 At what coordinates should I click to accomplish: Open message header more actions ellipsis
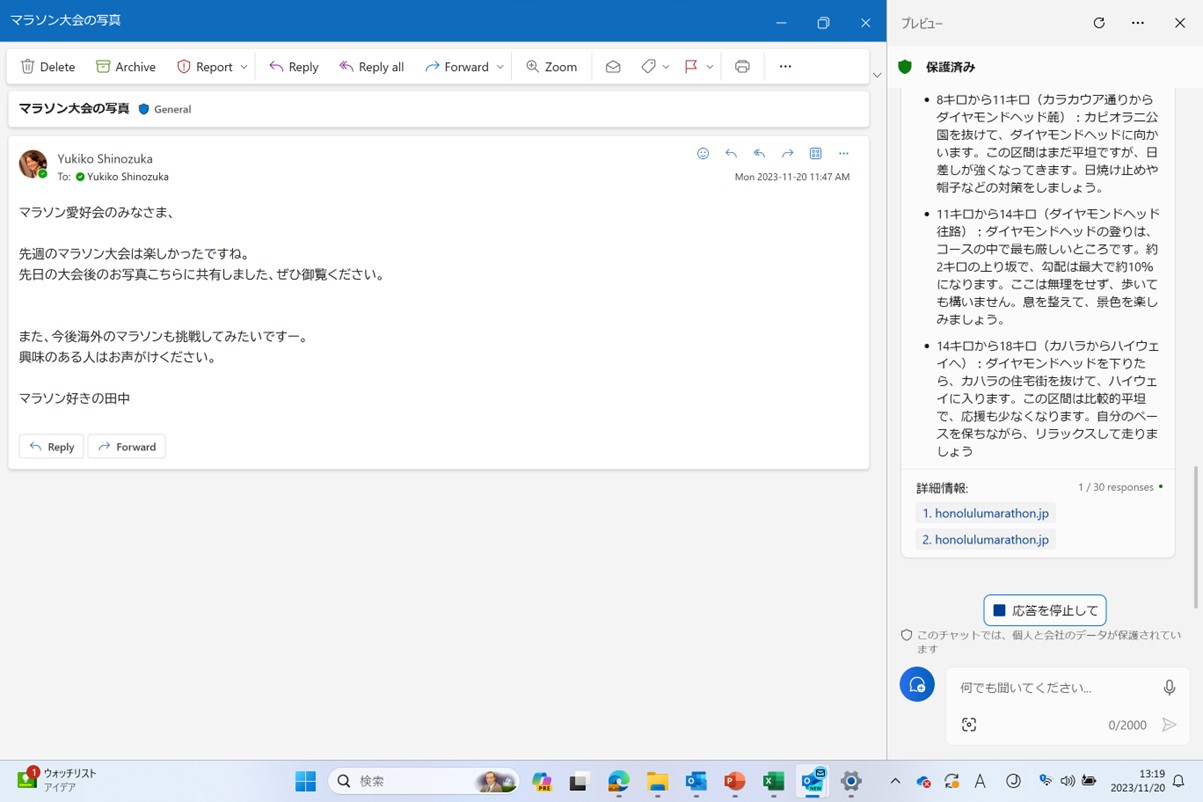[x=844, y=154]
